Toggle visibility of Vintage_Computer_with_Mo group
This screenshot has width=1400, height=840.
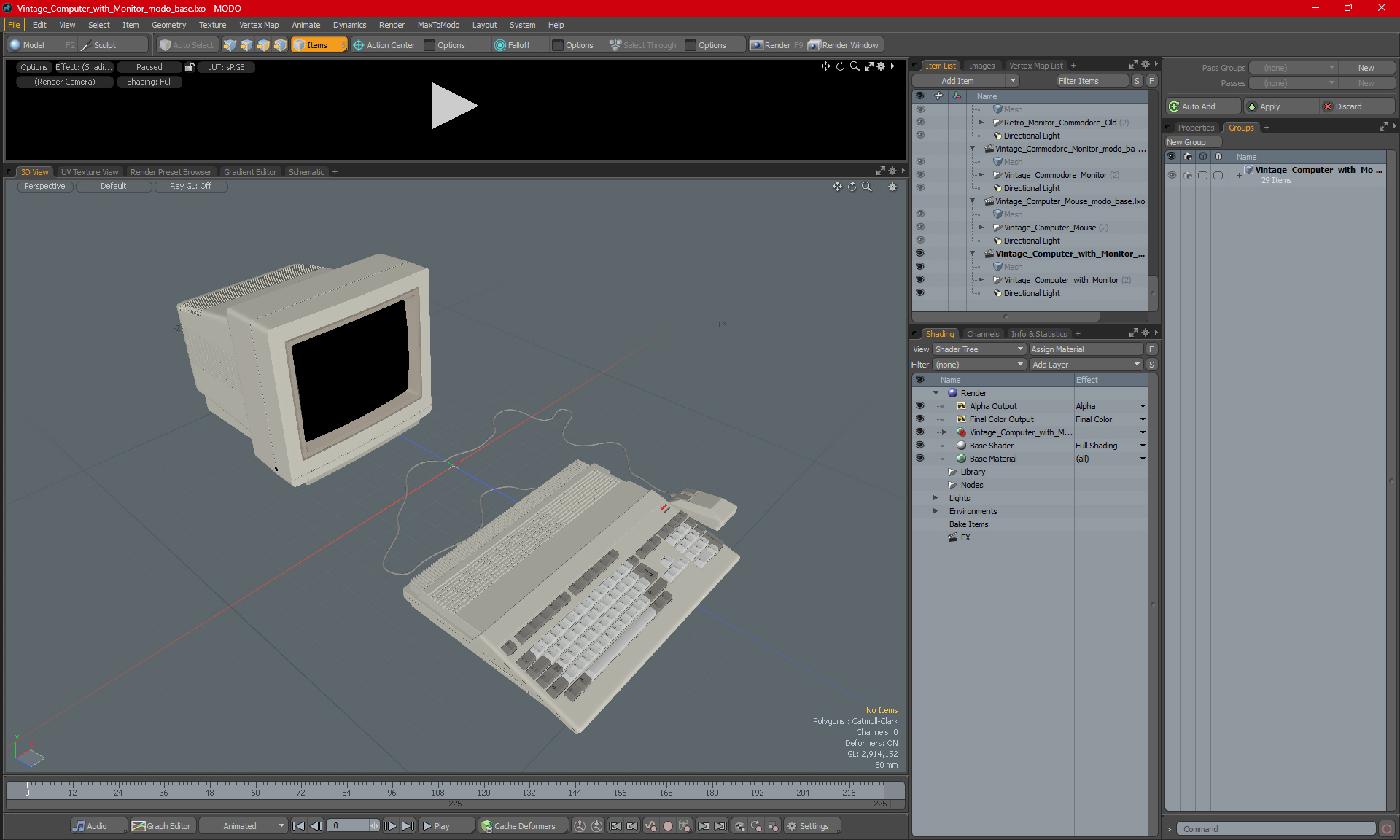pos(1172,175)
